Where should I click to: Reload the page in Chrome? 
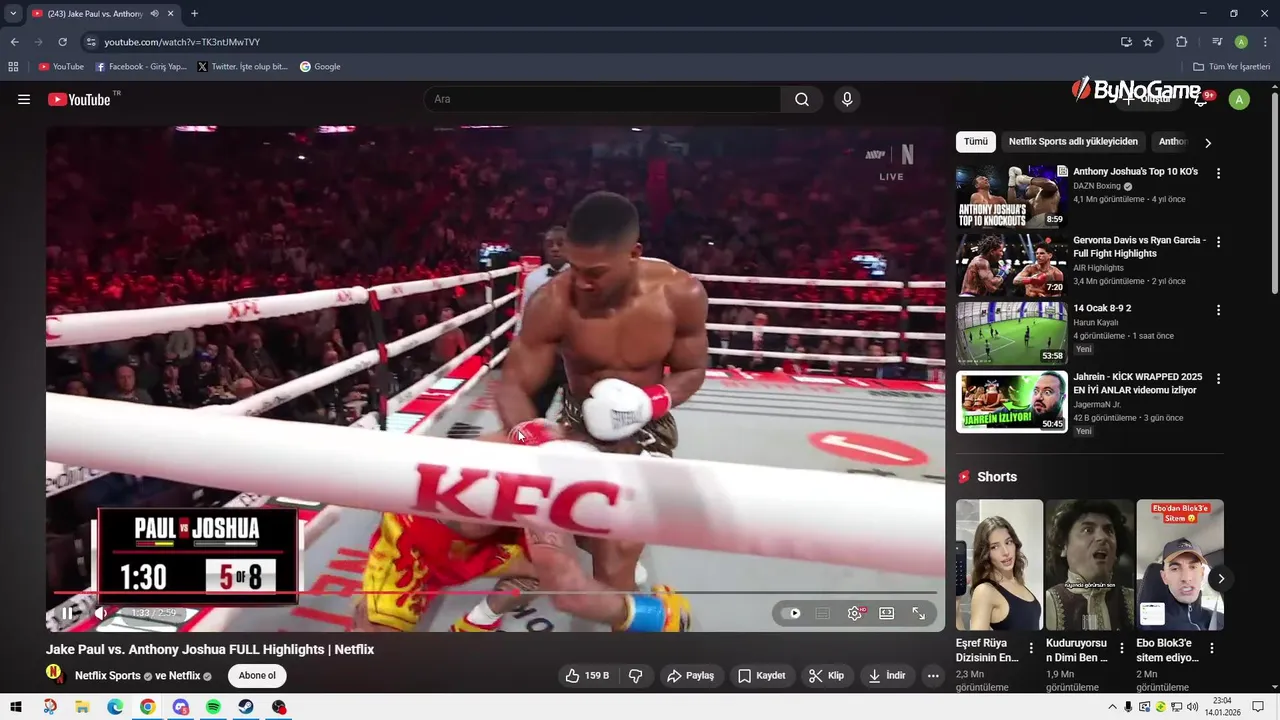62,42
